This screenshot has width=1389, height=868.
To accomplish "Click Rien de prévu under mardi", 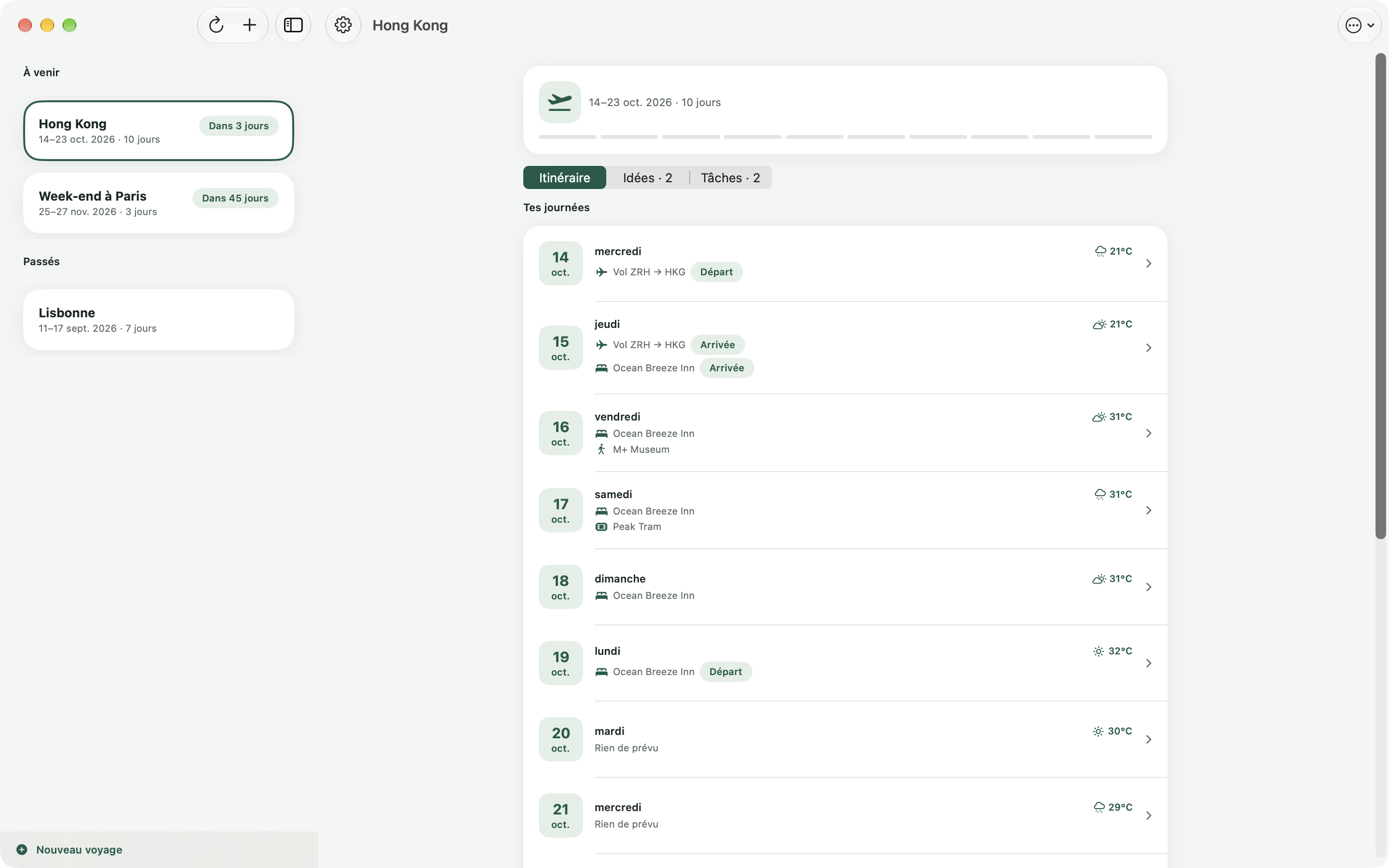I will coord(626,748).
